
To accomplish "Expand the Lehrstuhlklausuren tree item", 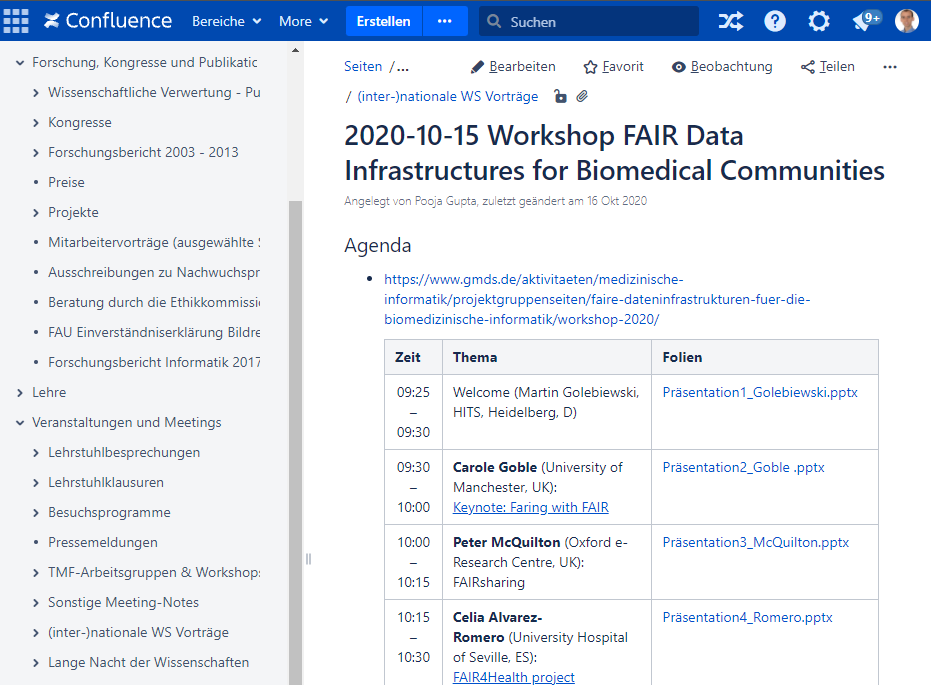I will click(x=36, y=483).
